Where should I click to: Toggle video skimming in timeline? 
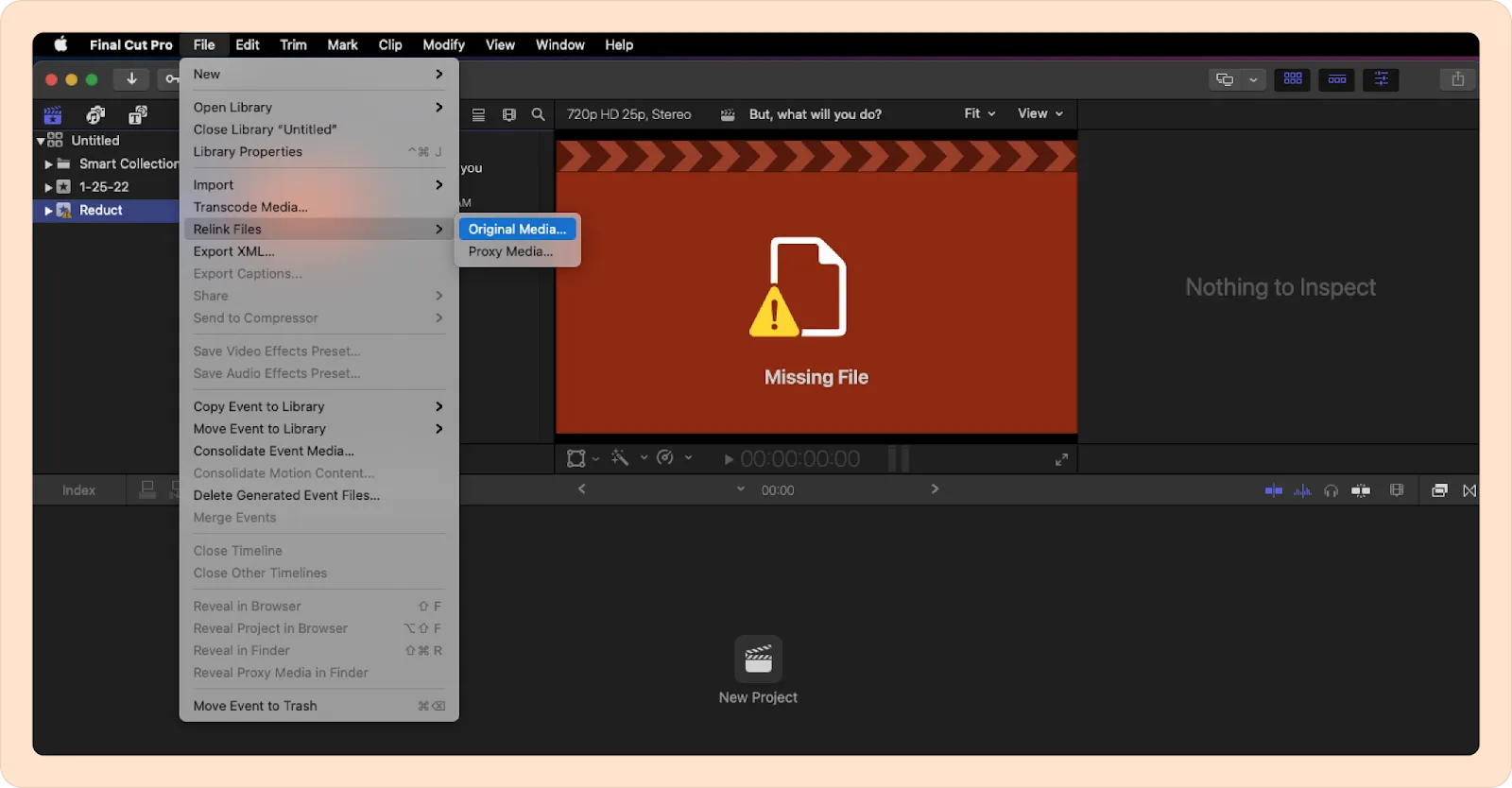[1274, 490]
